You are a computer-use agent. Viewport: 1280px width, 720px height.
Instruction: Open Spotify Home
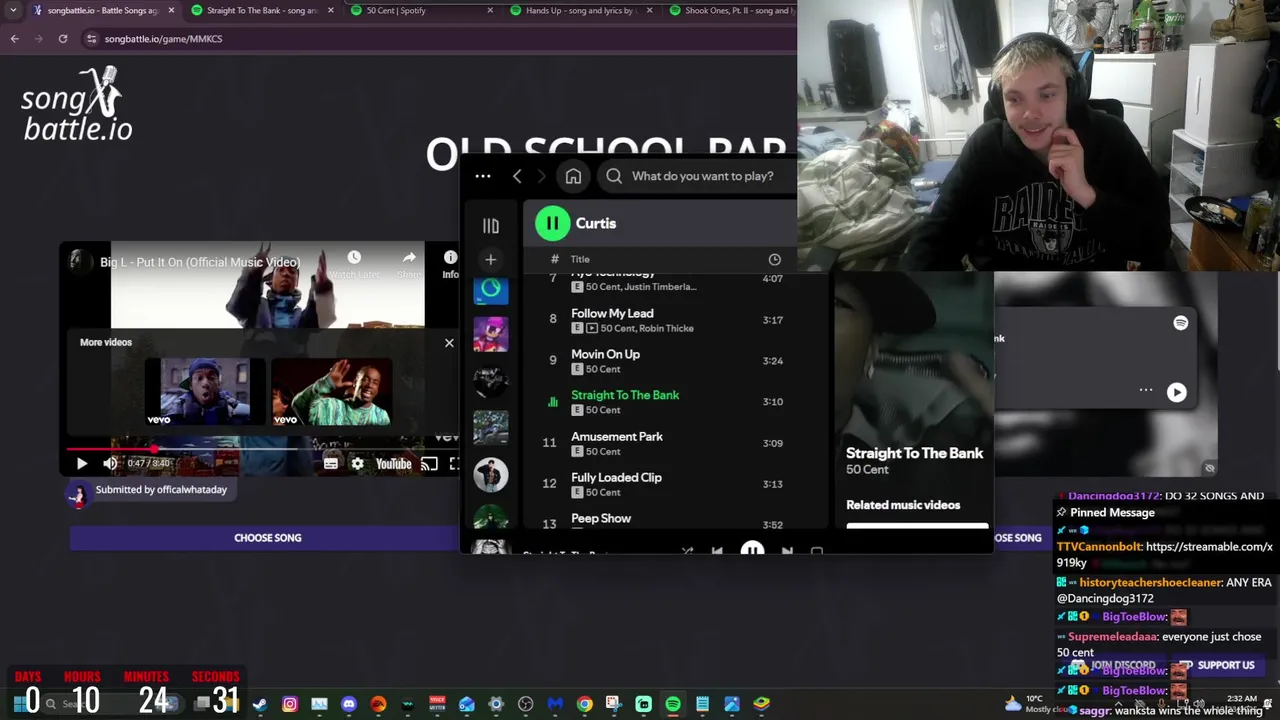point(573,176)
